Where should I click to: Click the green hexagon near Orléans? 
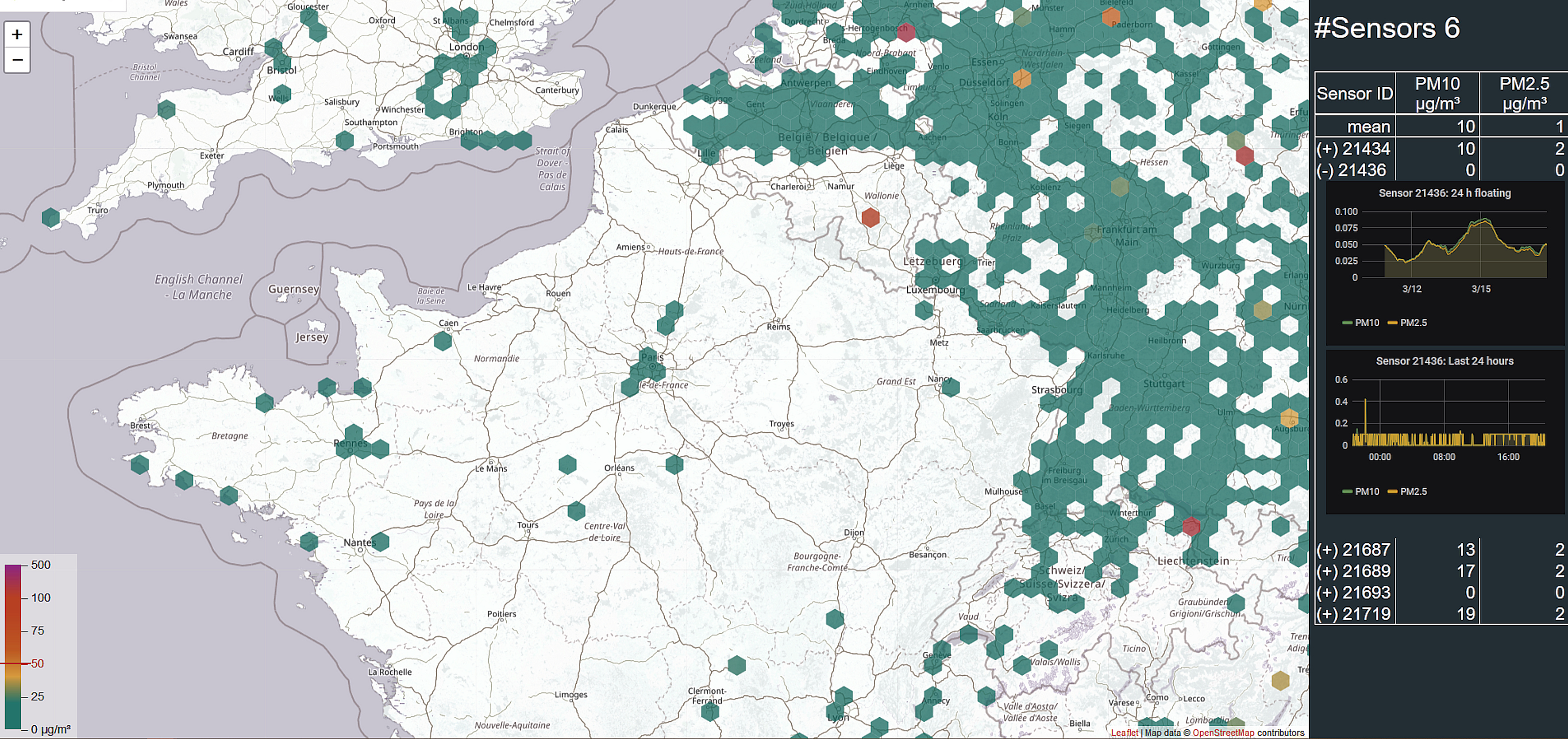(x=674, y=465)
